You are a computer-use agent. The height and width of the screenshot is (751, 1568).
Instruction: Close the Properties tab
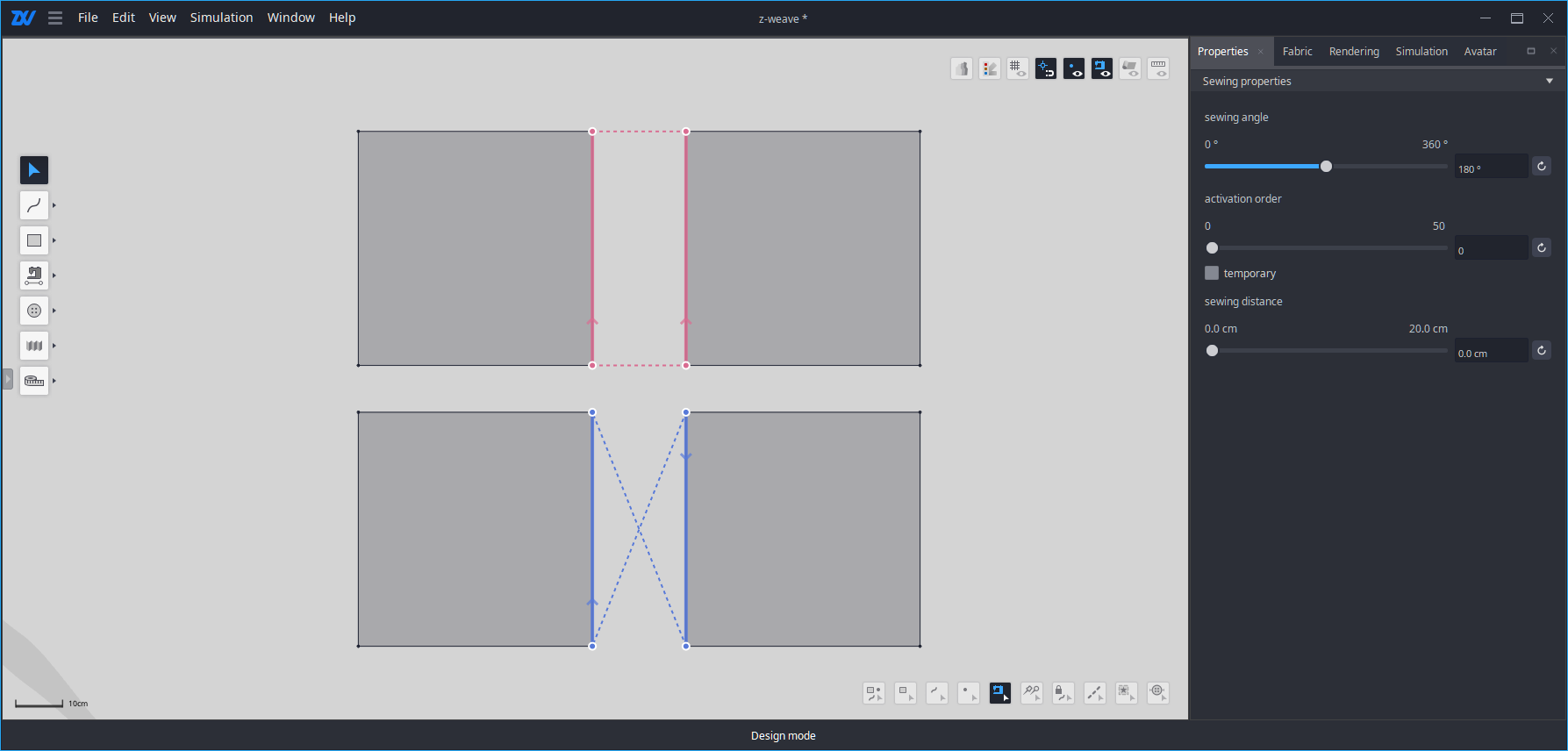pyautogui.click(x=1261, y=52)
